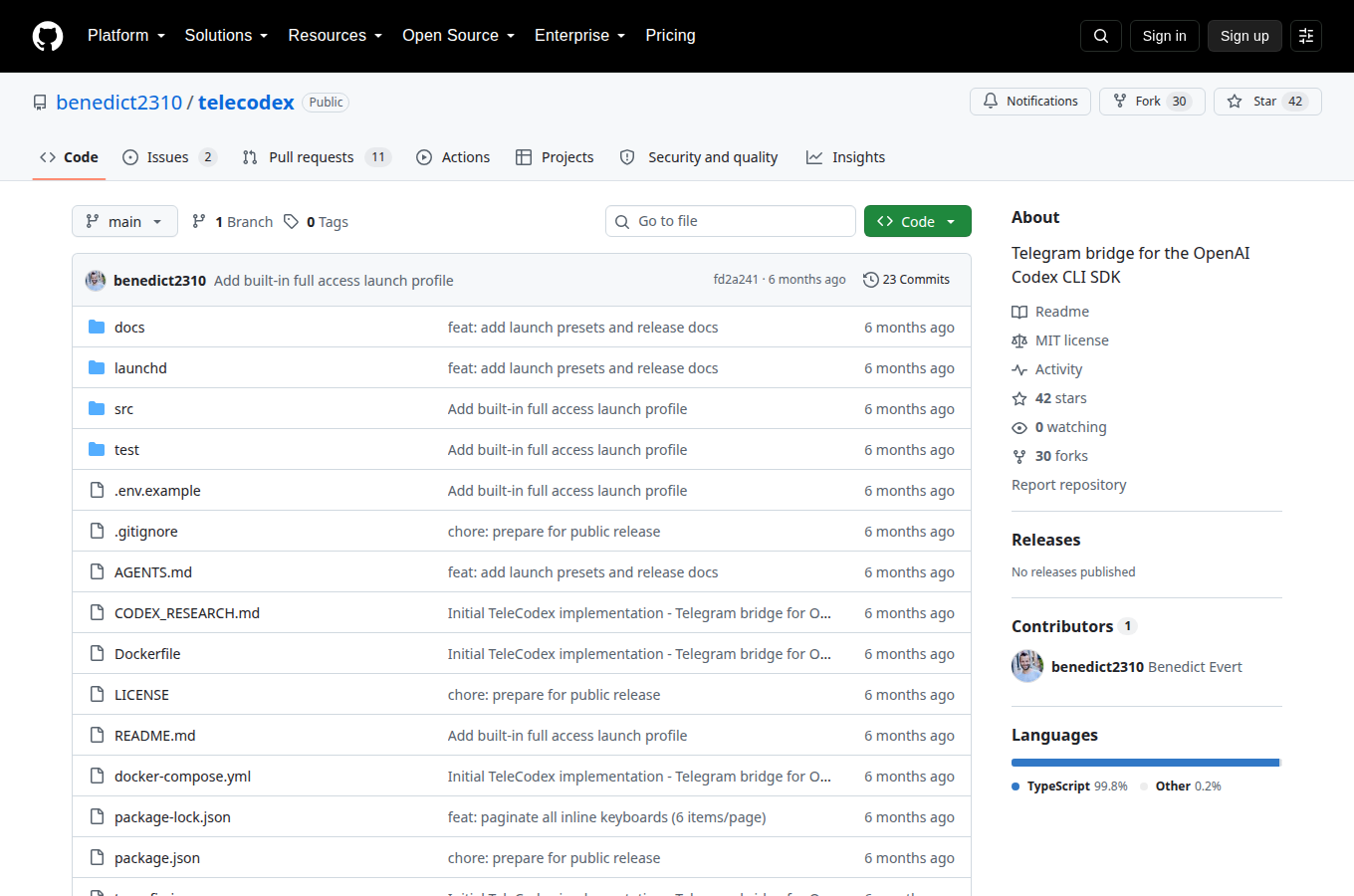Open the Security and quality tab
Image resolution: width=1354 pixels, height=896 pixels.
(698, 157)
